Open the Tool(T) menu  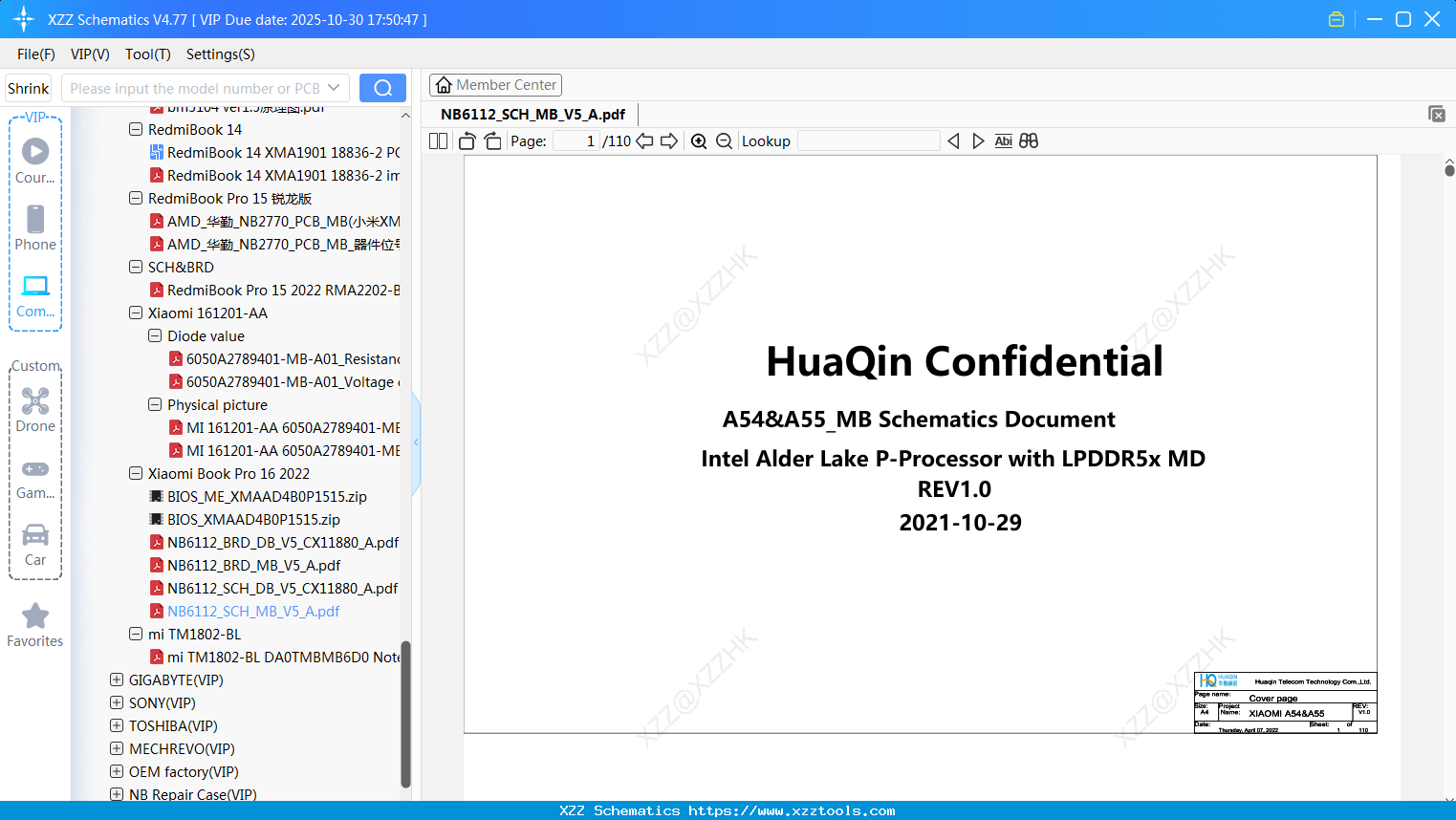tap(148, 54)
